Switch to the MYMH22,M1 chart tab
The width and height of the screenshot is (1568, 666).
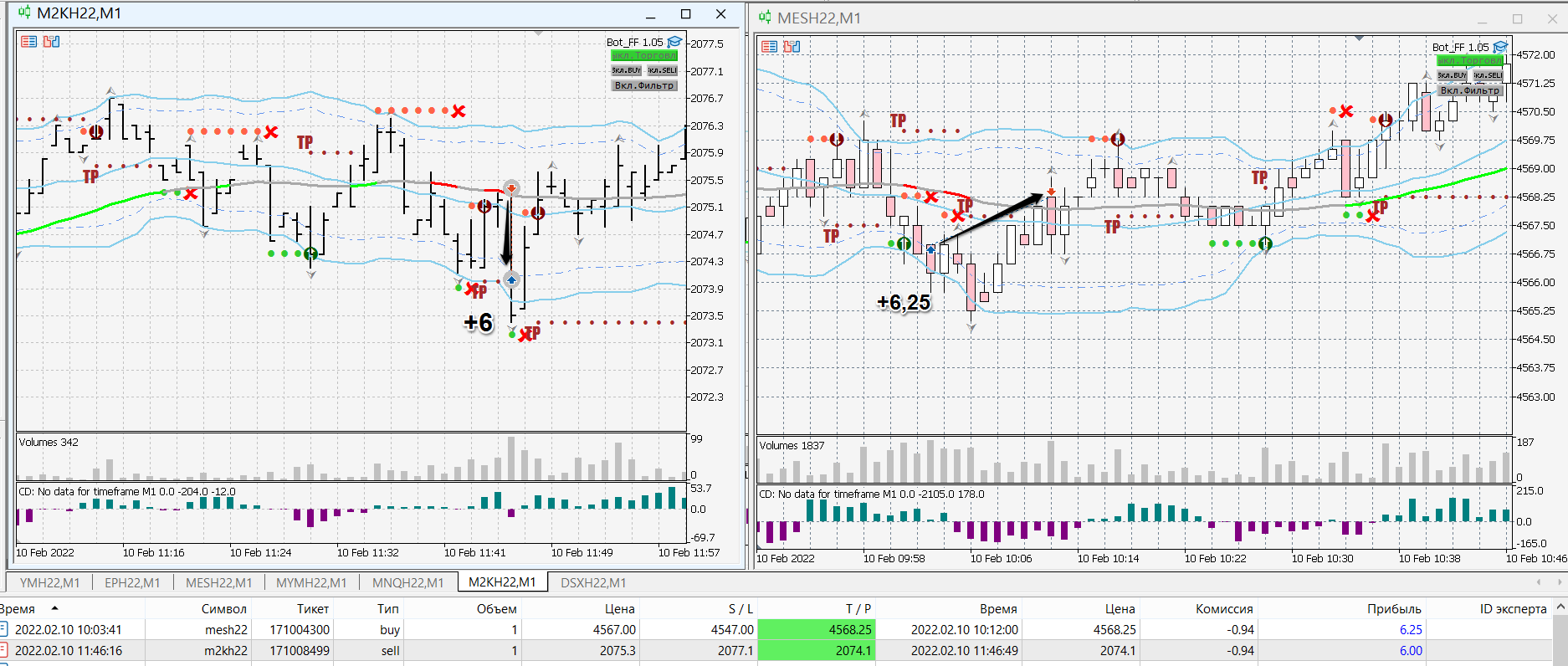(x=311, y=582)
